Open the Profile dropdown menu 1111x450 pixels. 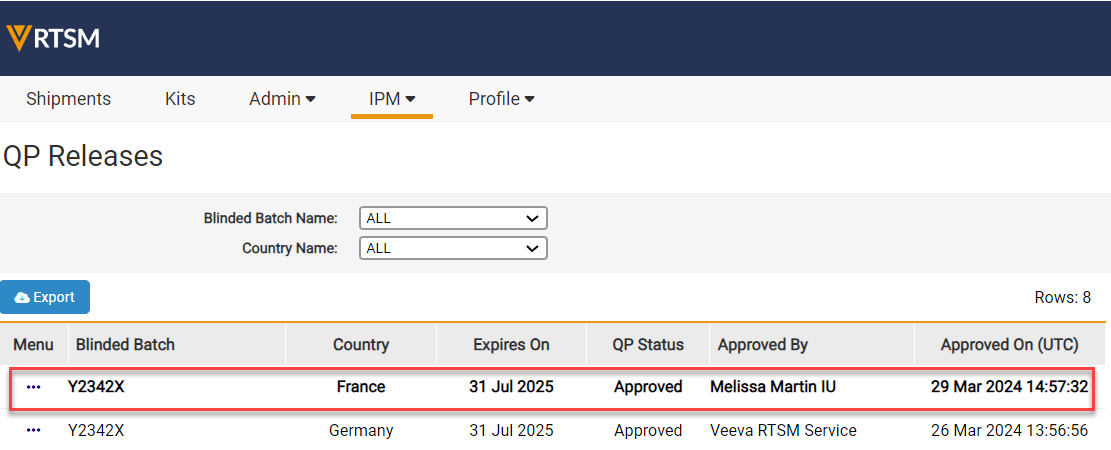pos(501,99)
